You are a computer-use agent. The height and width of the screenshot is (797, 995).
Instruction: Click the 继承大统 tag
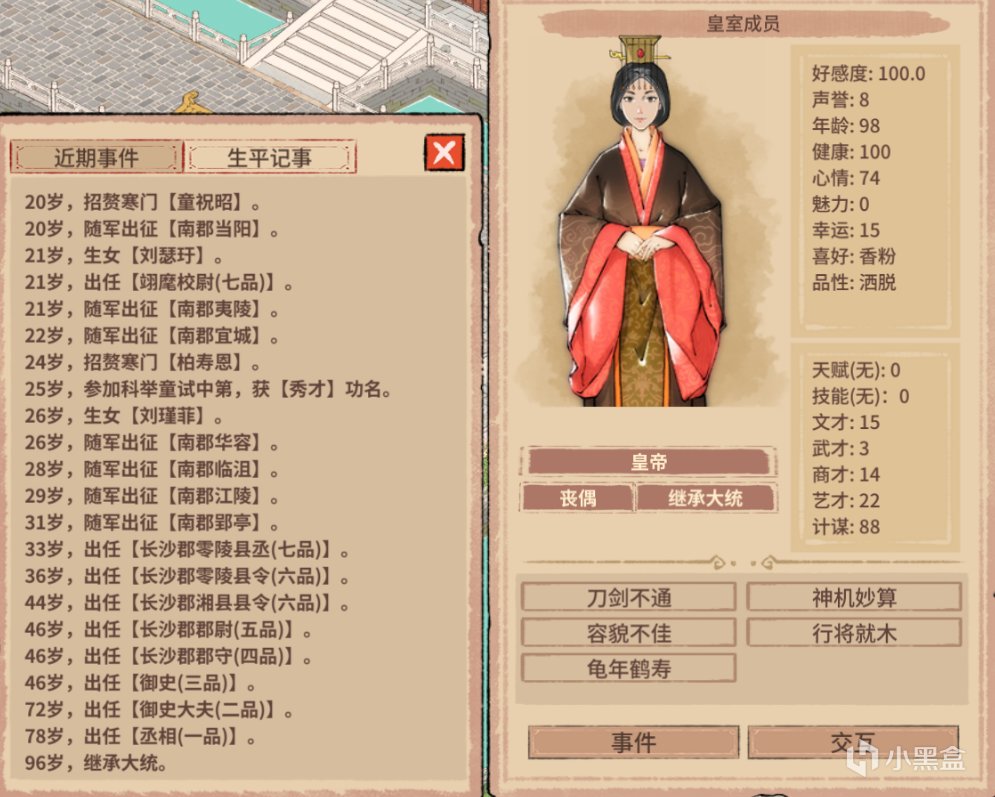(x=706, y=497)
